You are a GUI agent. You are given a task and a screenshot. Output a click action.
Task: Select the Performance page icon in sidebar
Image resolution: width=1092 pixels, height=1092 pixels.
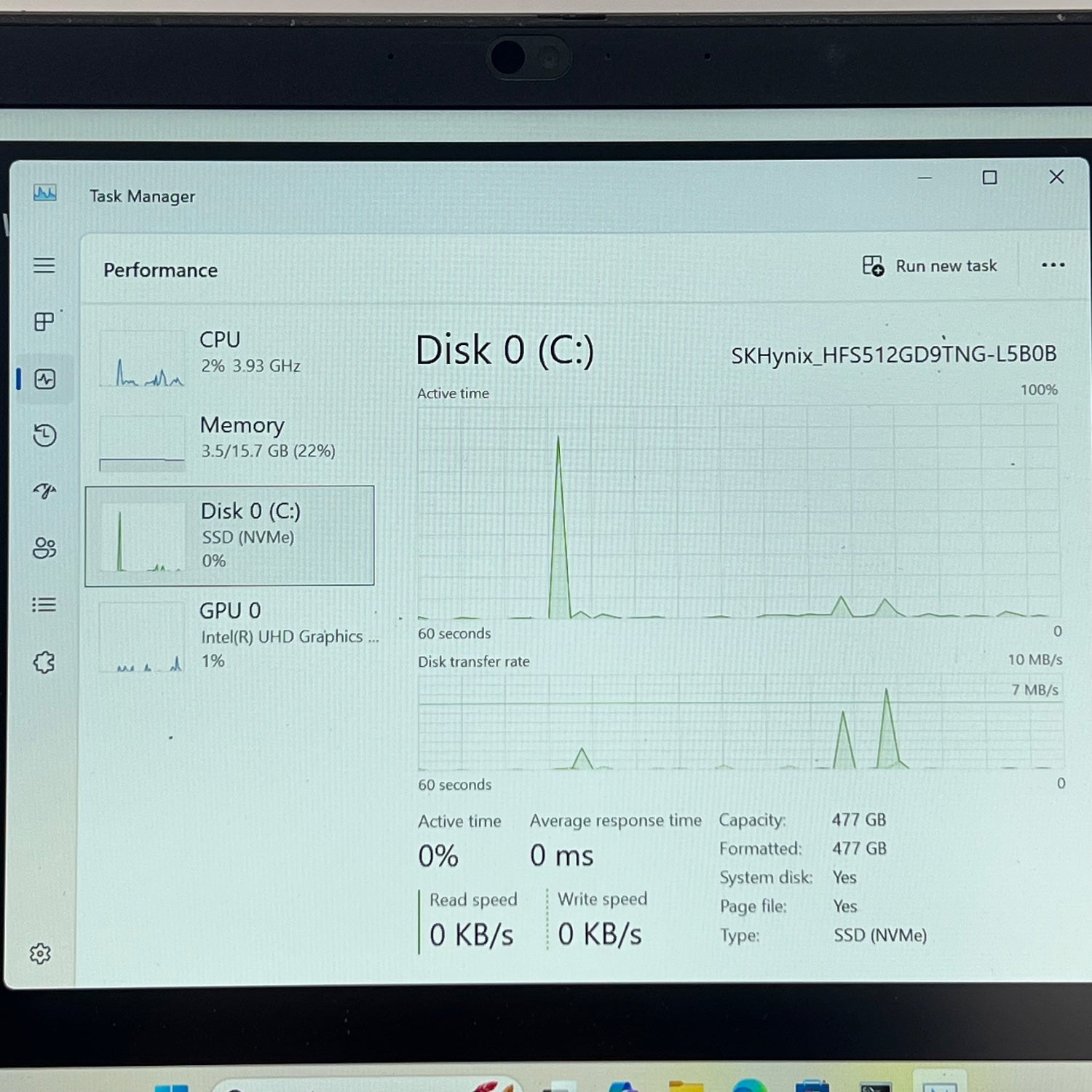click(x=45, y=379)
